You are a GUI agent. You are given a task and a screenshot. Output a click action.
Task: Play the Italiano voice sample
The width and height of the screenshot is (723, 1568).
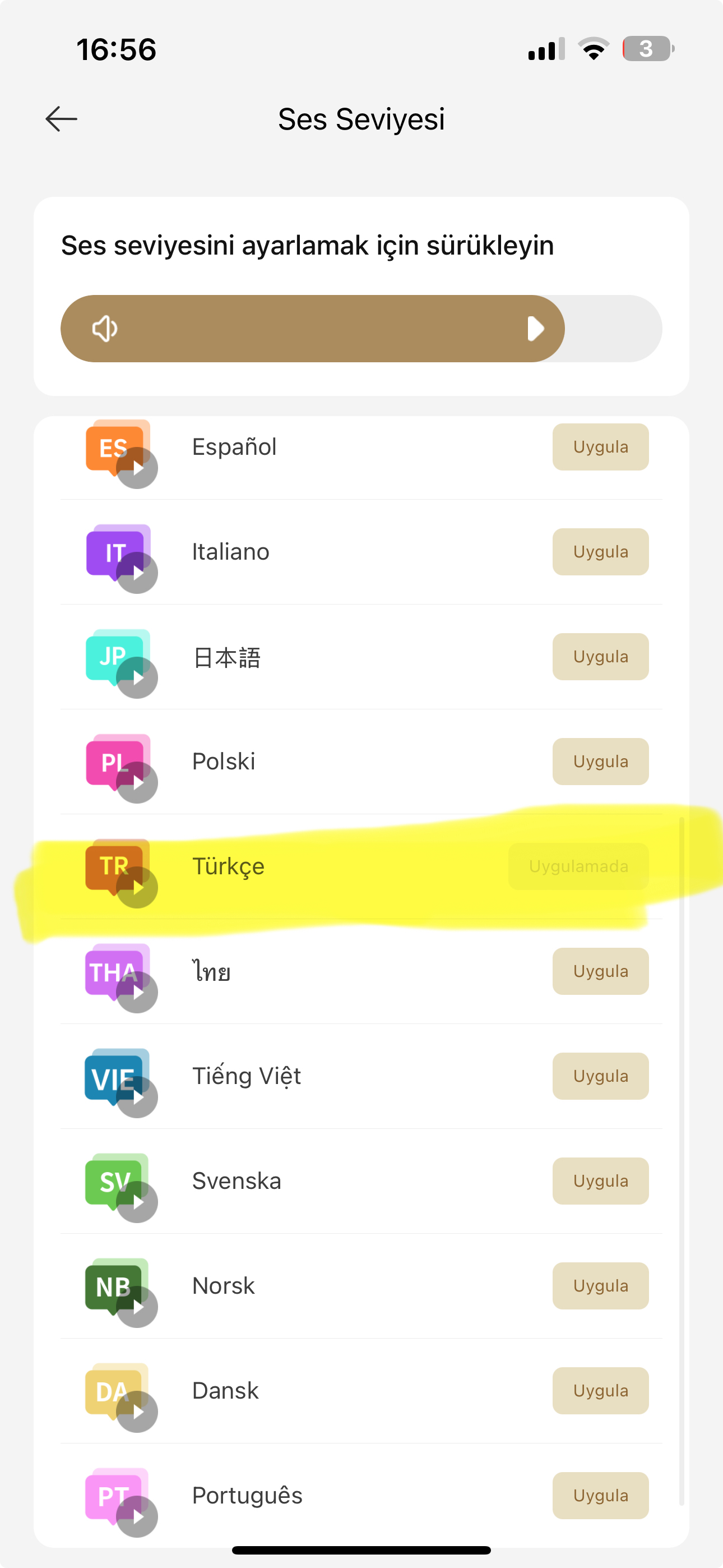pyautogui.click(x=137, y=573)
